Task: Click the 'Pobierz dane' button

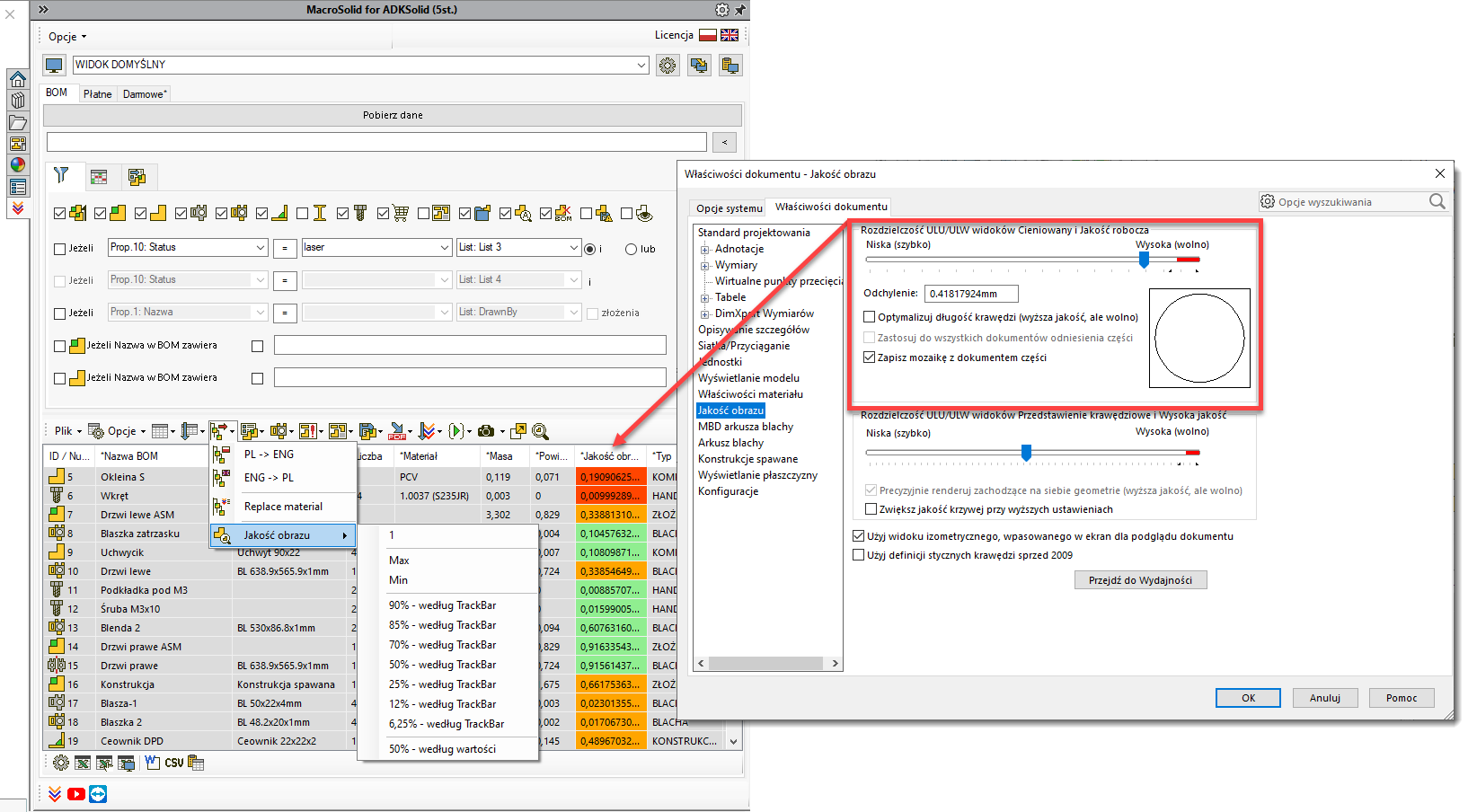Action: 393,115
